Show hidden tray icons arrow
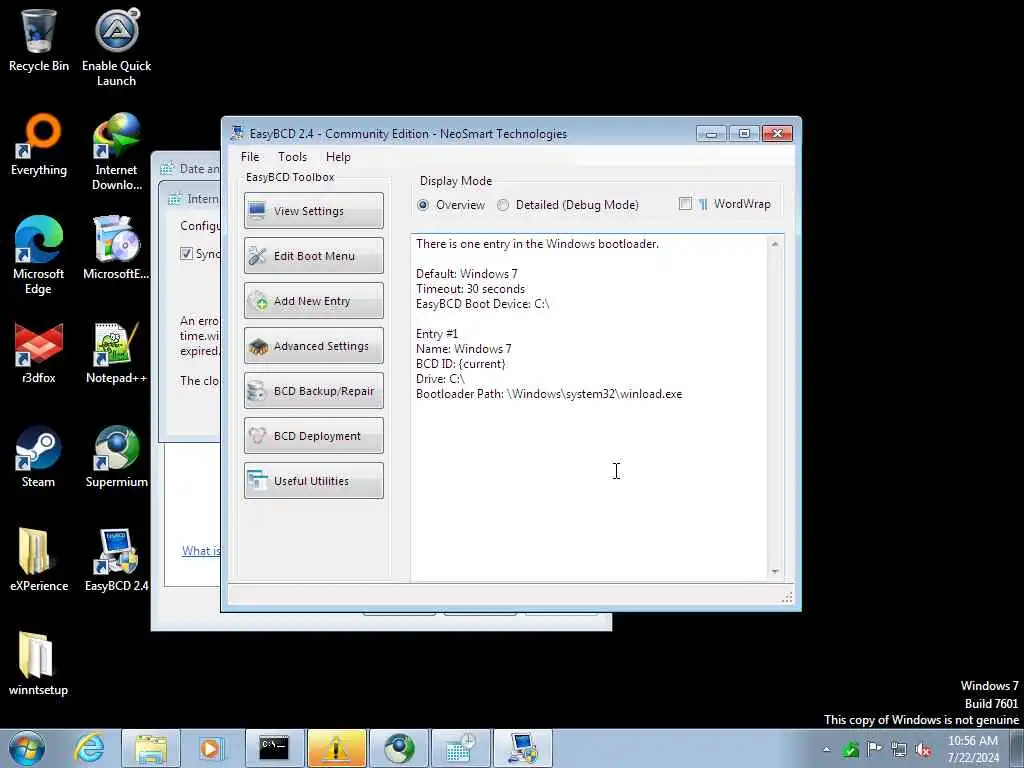Screen dimensions: 1024x768 tap(827, 750)
